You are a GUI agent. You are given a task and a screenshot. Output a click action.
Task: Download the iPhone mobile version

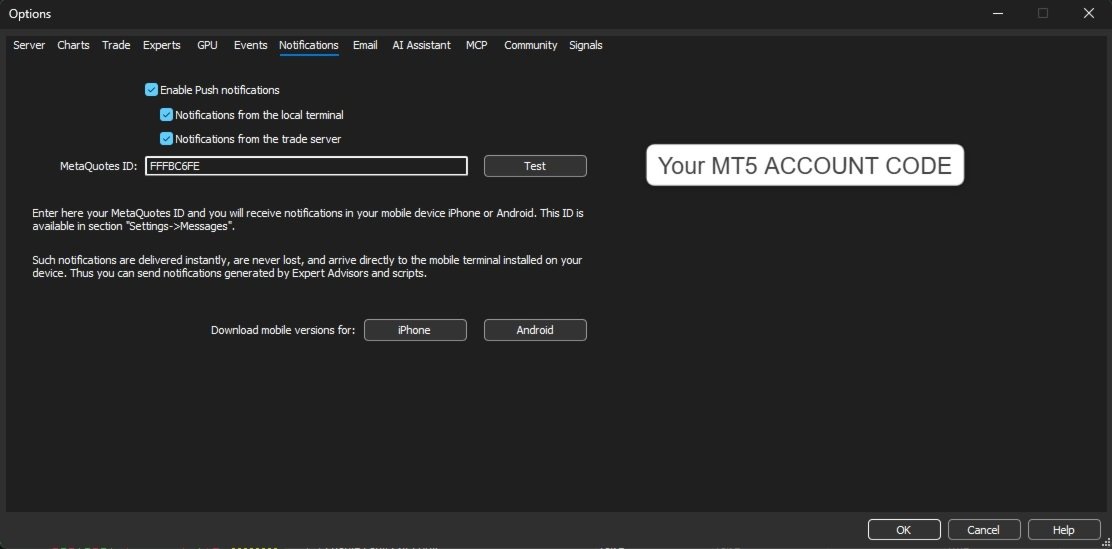click(416, 330)
